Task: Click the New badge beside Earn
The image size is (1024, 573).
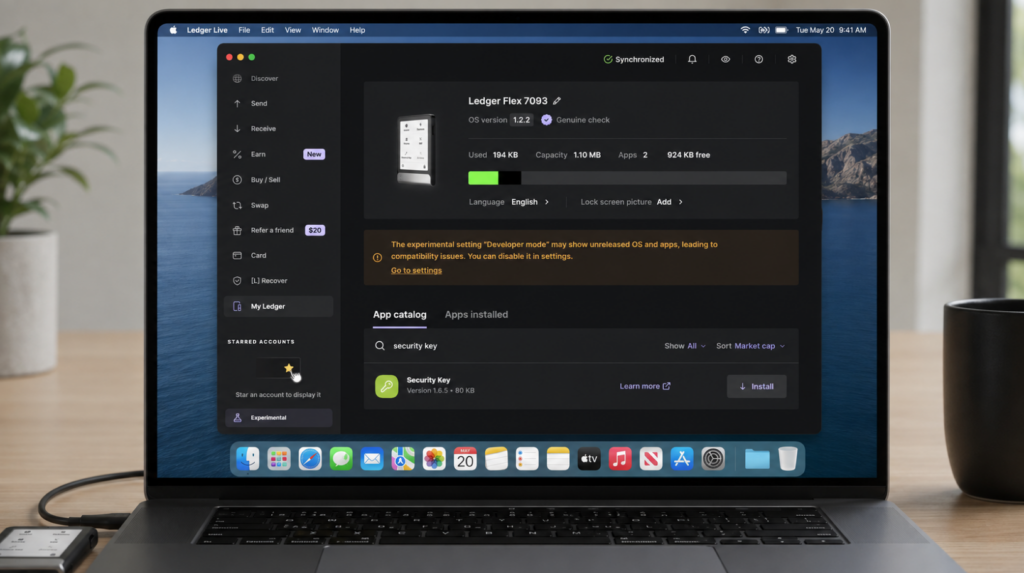Action: pyautogui.click(x=314, y=154)
